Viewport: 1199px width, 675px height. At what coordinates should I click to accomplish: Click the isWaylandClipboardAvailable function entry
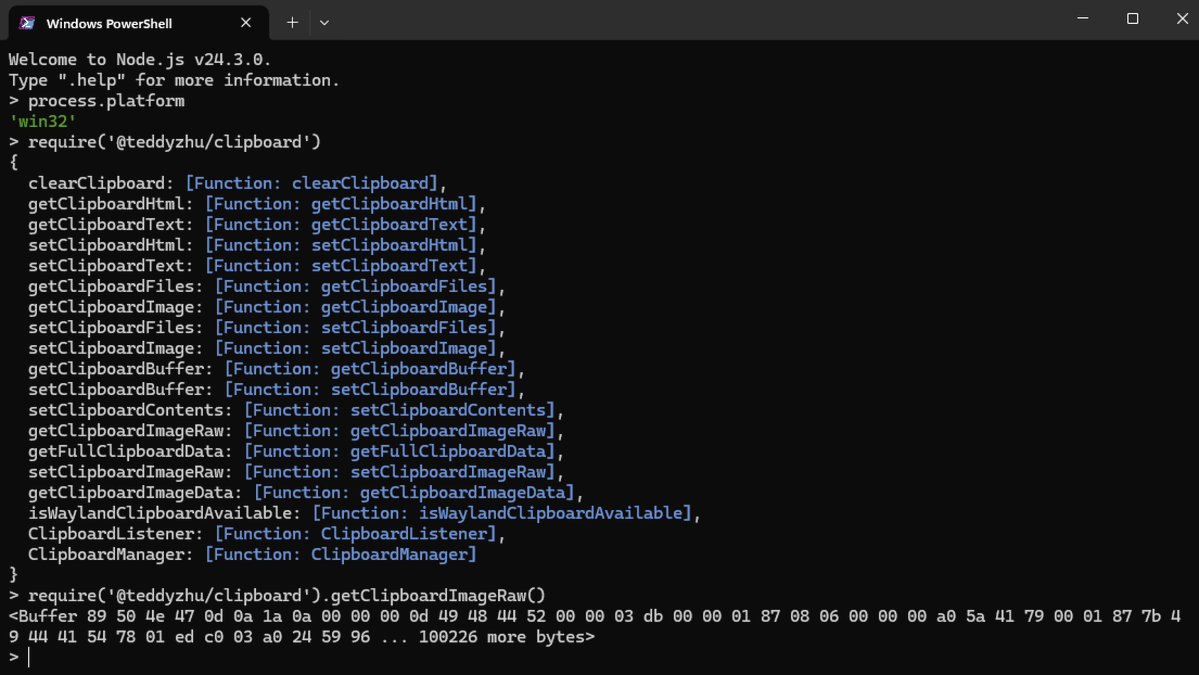[365, 514]
